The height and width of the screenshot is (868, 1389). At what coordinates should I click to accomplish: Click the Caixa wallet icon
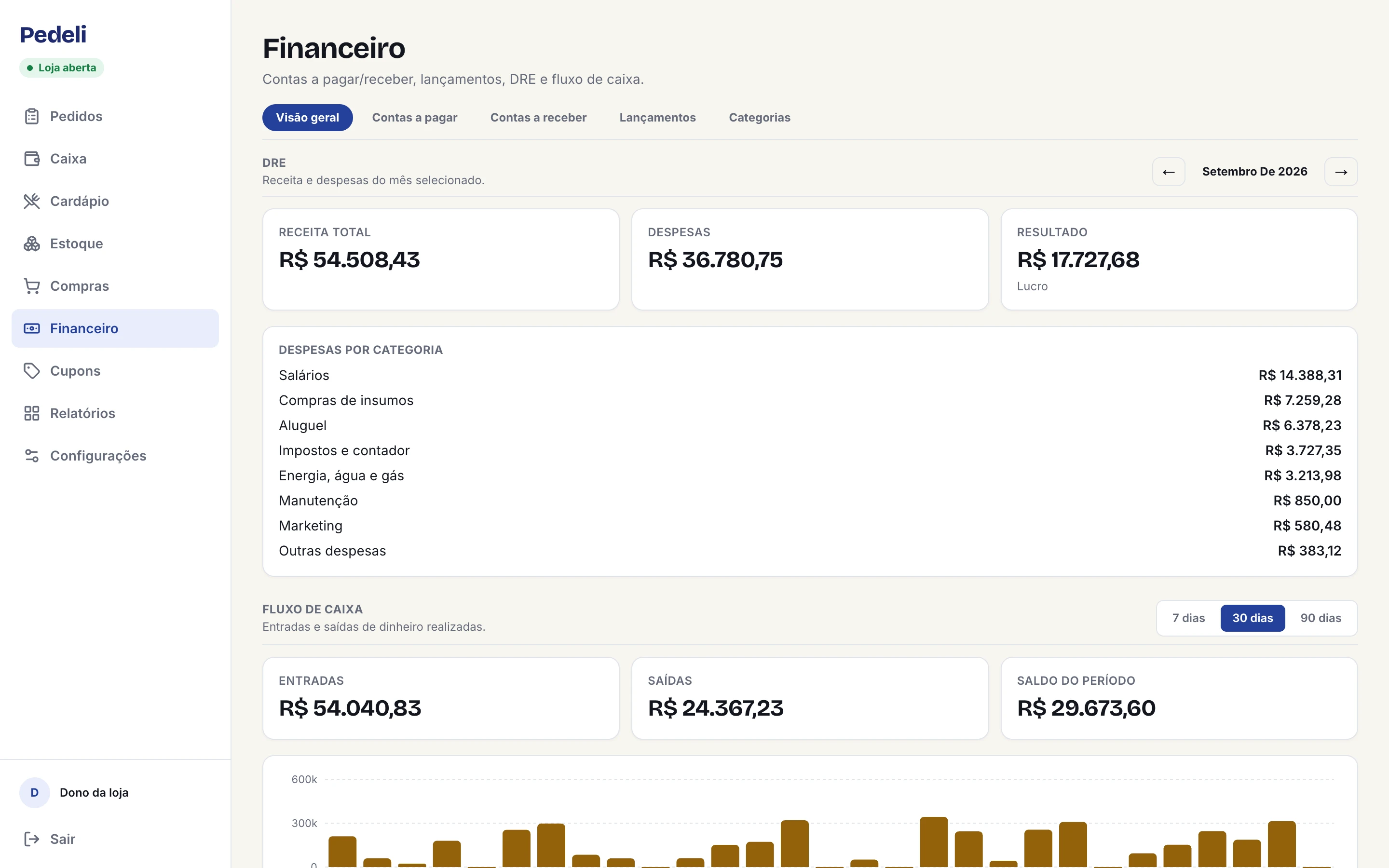[x=31, y=159]
